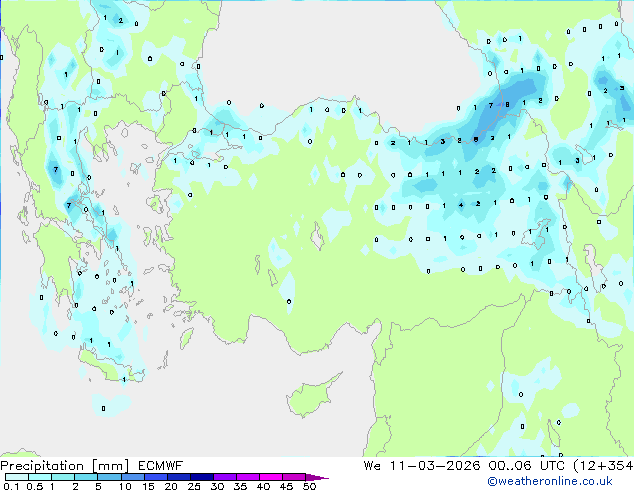Click the 10–15 mm legend swatch
This screenshot has height=490, width=634.
click(132, 477)
